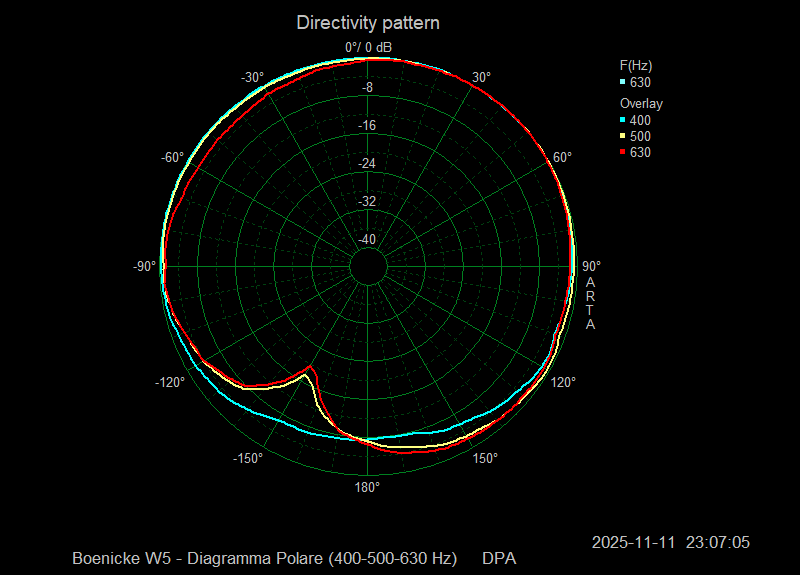Click the -90° angle label
This screenshot has width=800, height=575.
click(x=144, y=266)
